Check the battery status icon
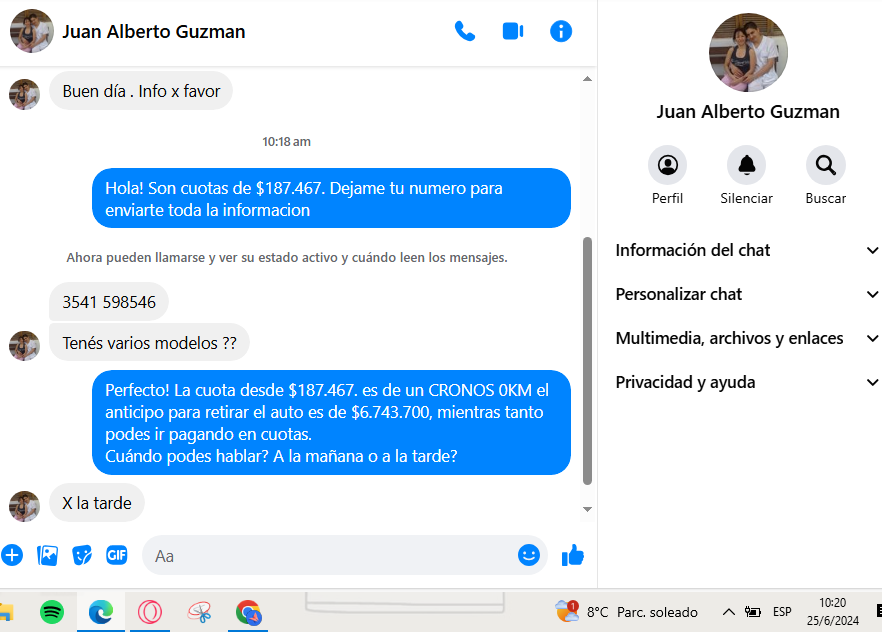 [x=753, y=612]
